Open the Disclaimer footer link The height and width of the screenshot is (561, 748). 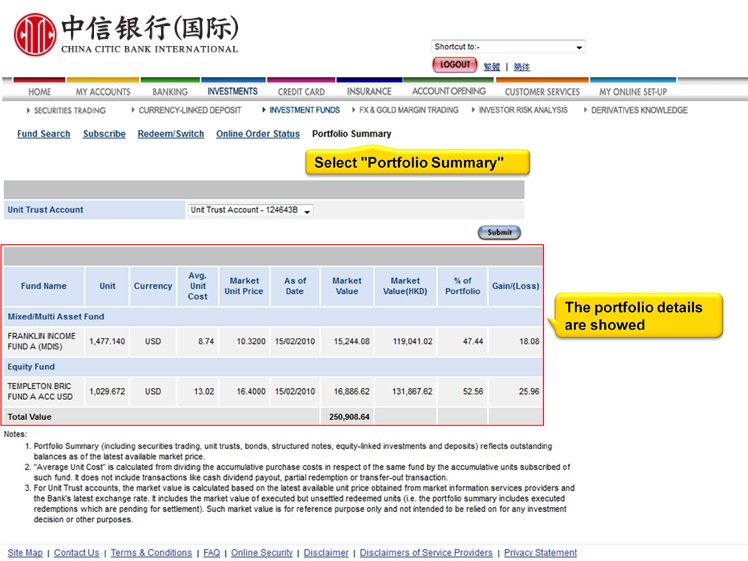(326, 552)
